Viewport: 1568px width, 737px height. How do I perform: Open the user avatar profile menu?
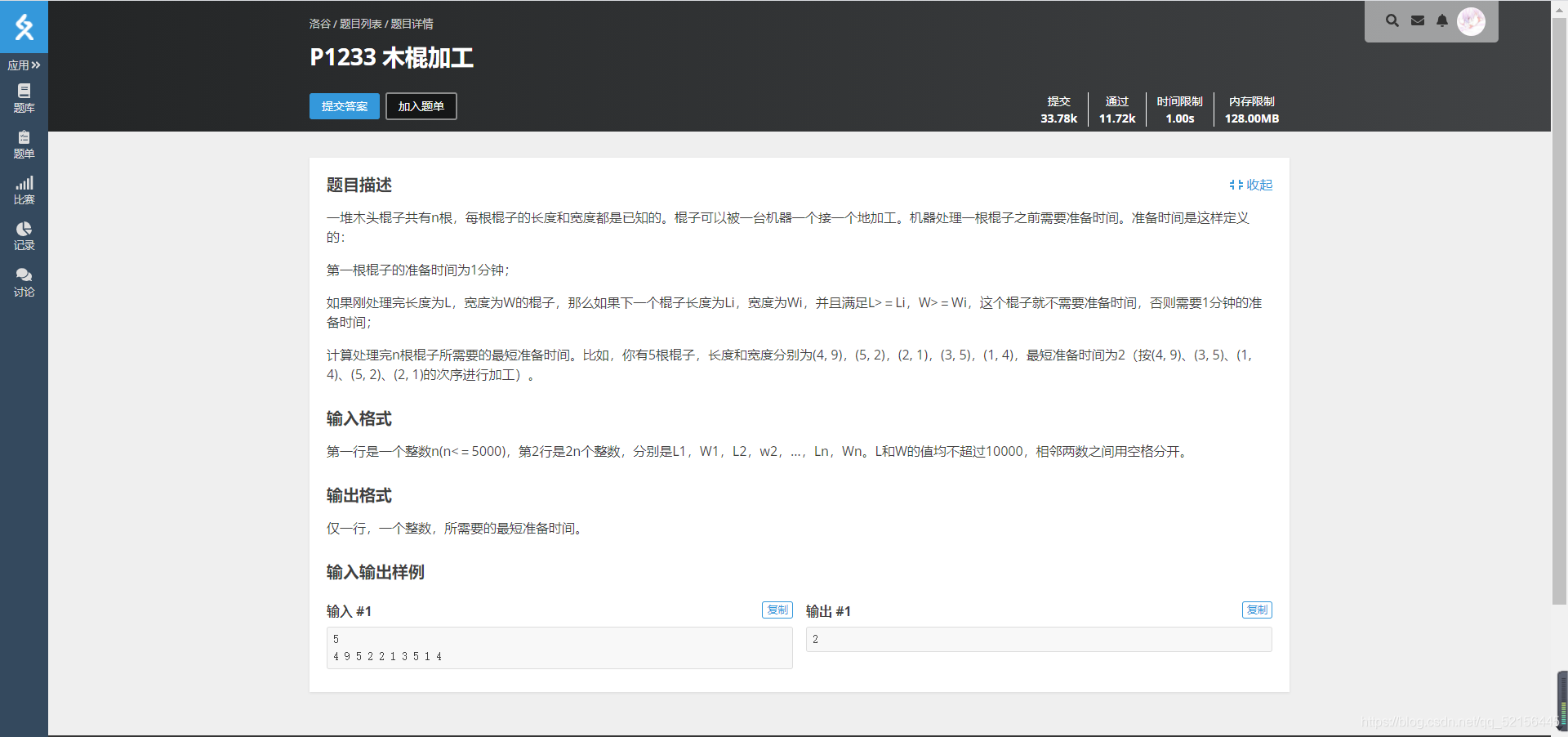[1472, 21]
